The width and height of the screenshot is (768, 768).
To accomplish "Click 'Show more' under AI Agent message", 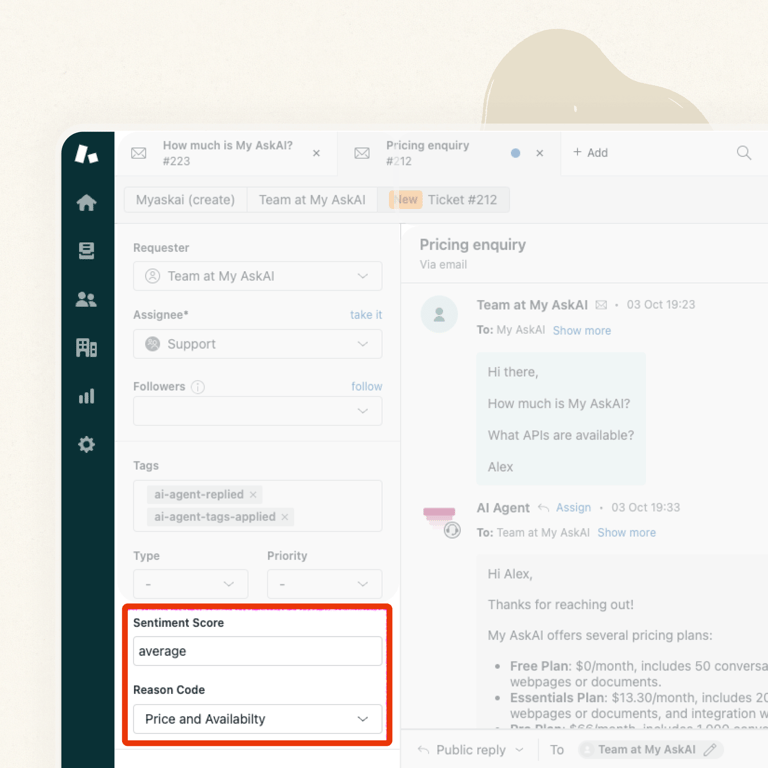I will click(626, 532).
